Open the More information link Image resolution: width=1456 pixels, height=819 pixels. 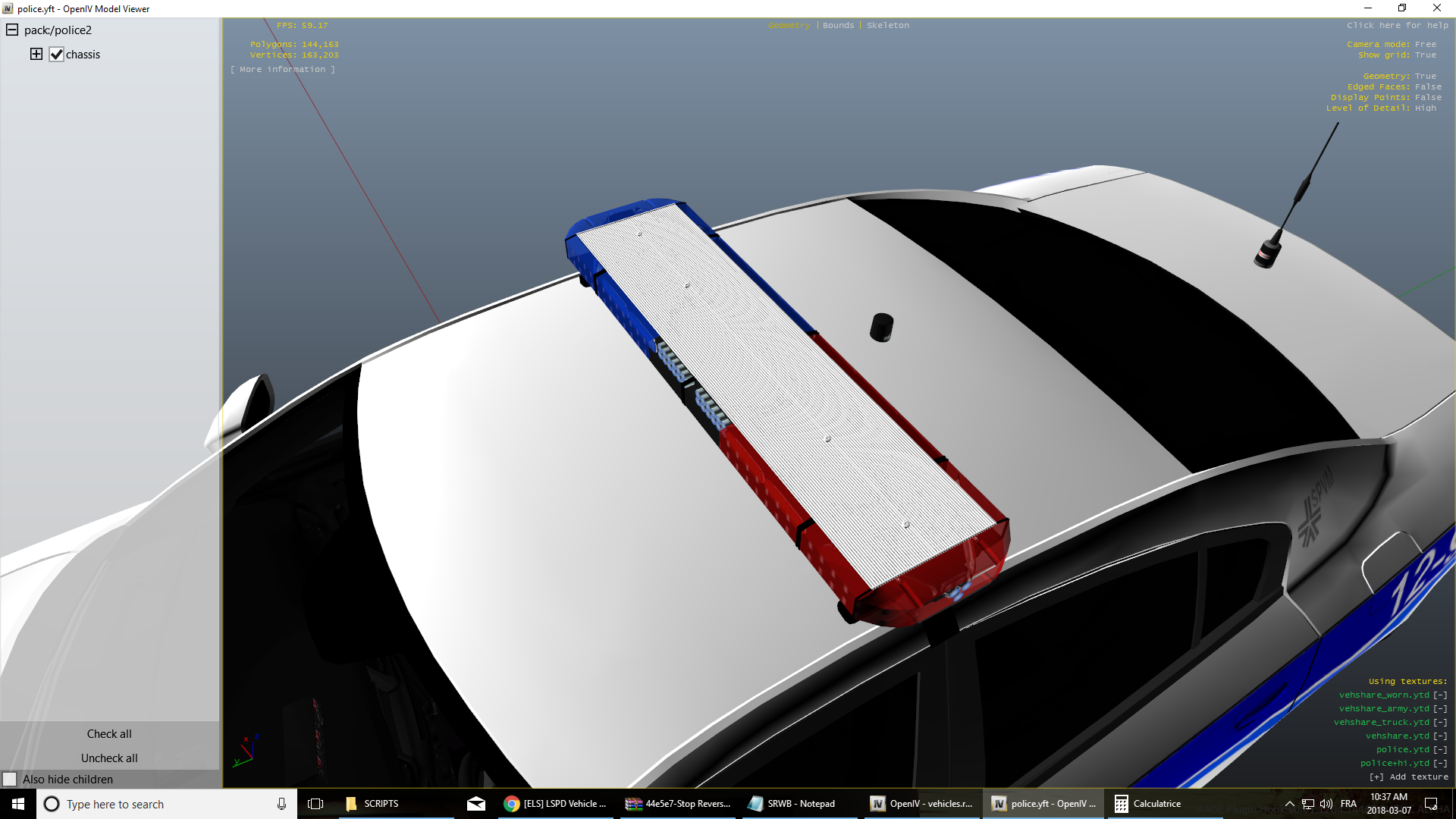tap(283, 69)
